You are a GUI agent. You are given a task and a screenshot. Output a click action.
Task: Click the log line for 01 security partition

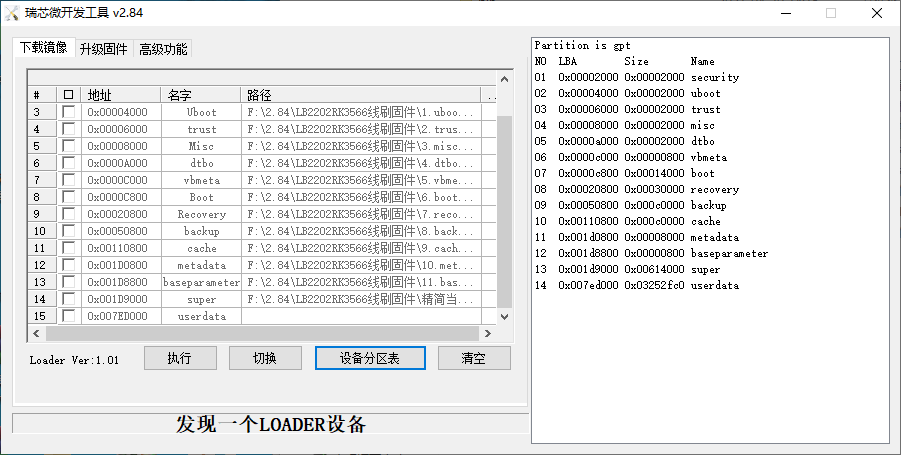point(637,77)
